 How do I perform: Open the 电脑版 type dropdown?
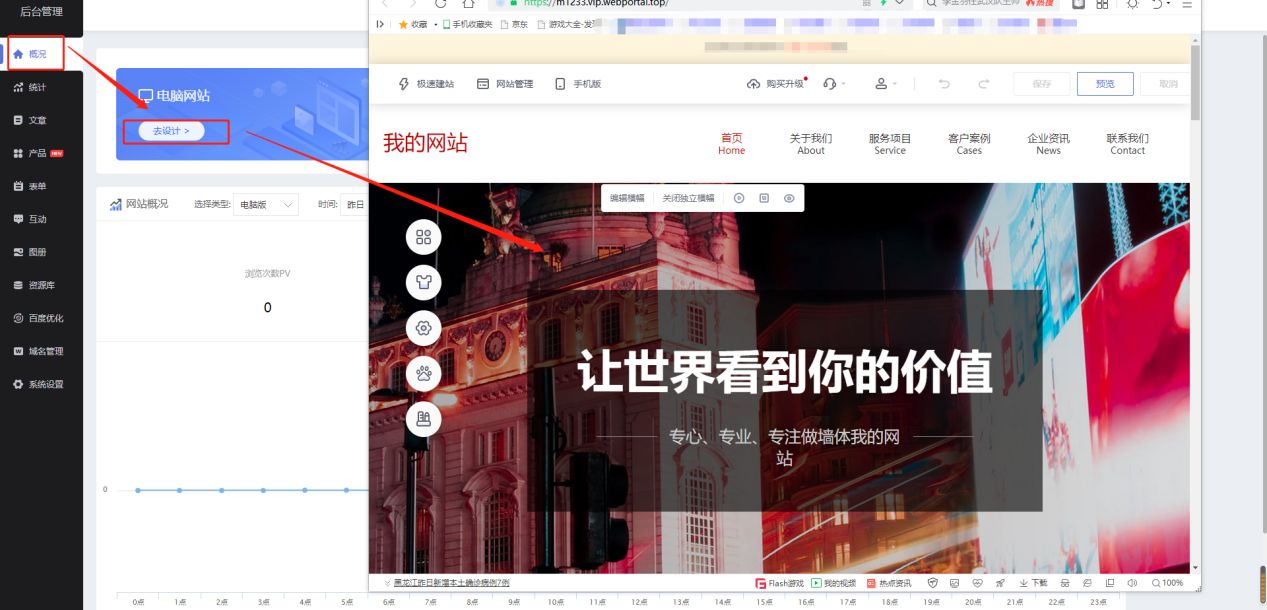[x=266, y=204]
